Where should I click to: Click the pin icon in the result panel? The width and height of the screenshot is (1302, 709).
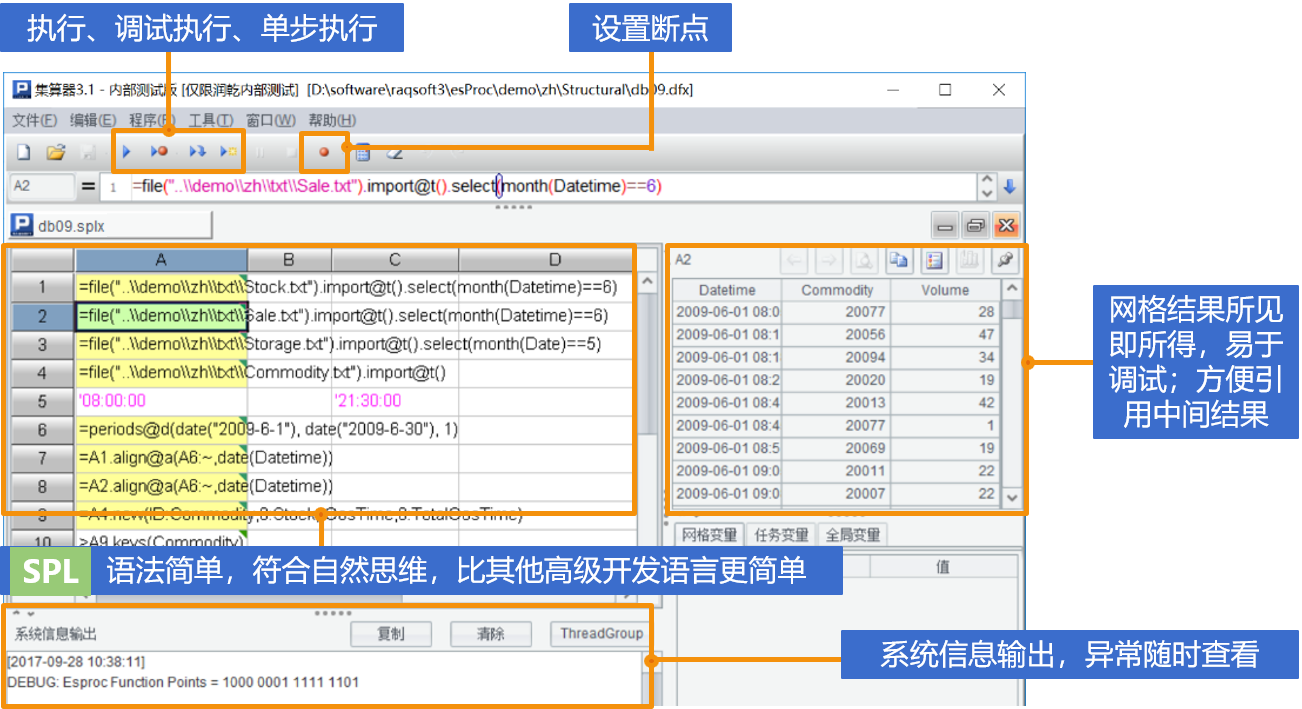click(1005, 260)
